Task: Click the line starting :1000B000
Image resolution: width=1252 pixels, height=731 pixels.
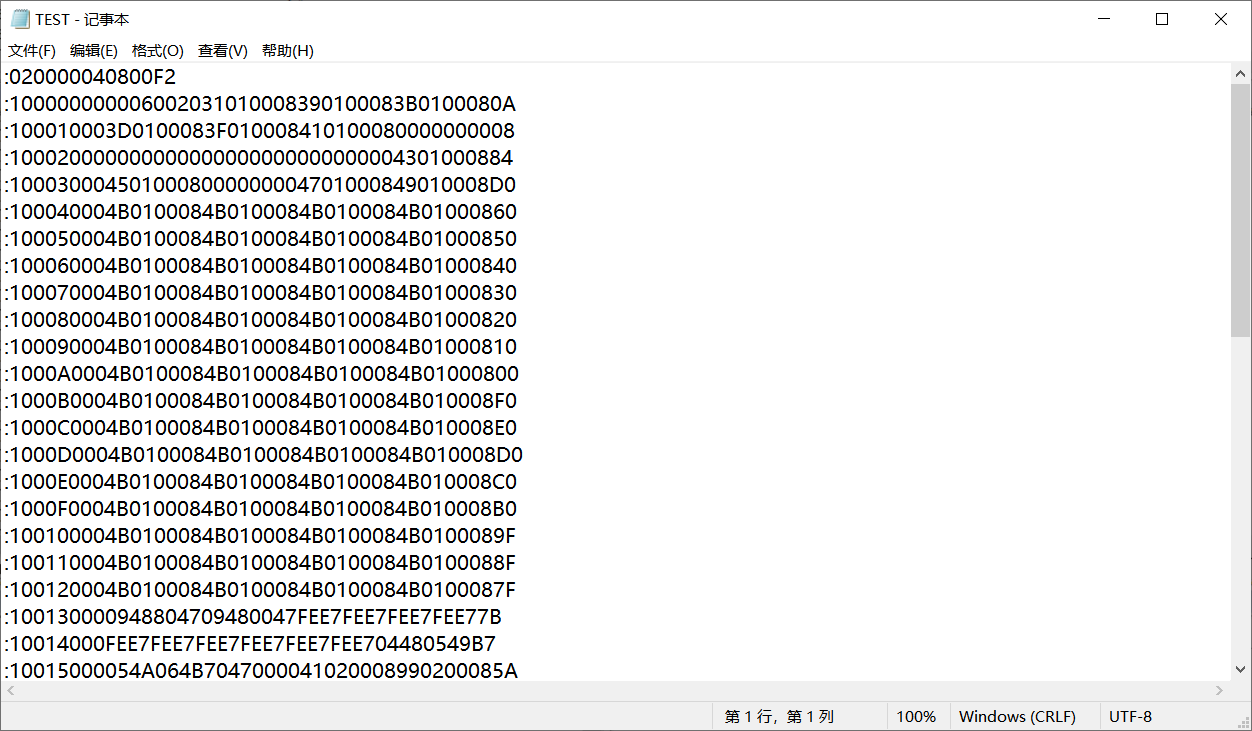Action: (261, 401)
